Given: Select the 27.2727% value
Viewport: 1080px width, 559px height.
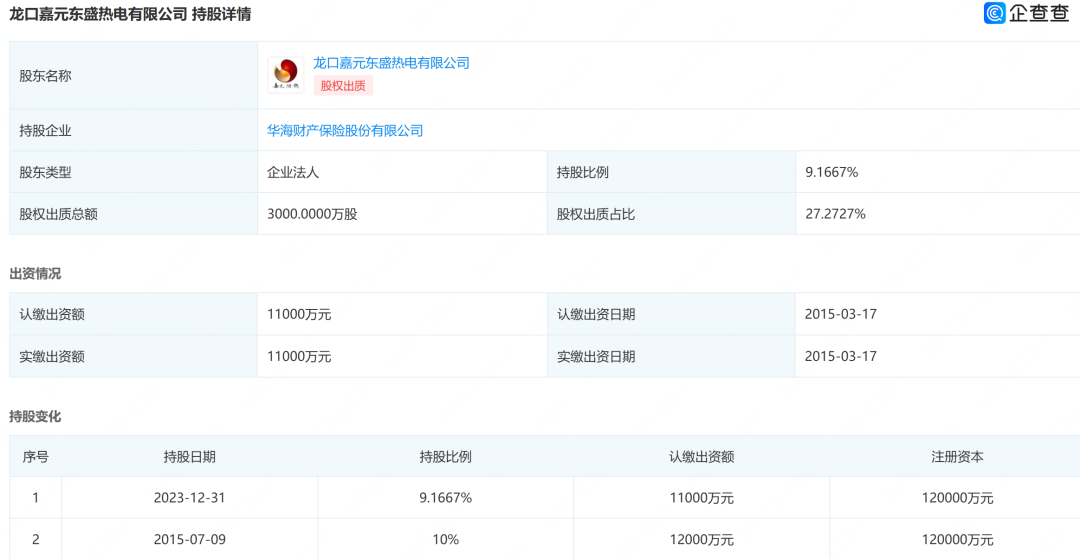Looking at the screenshot, I should point(835,214).
